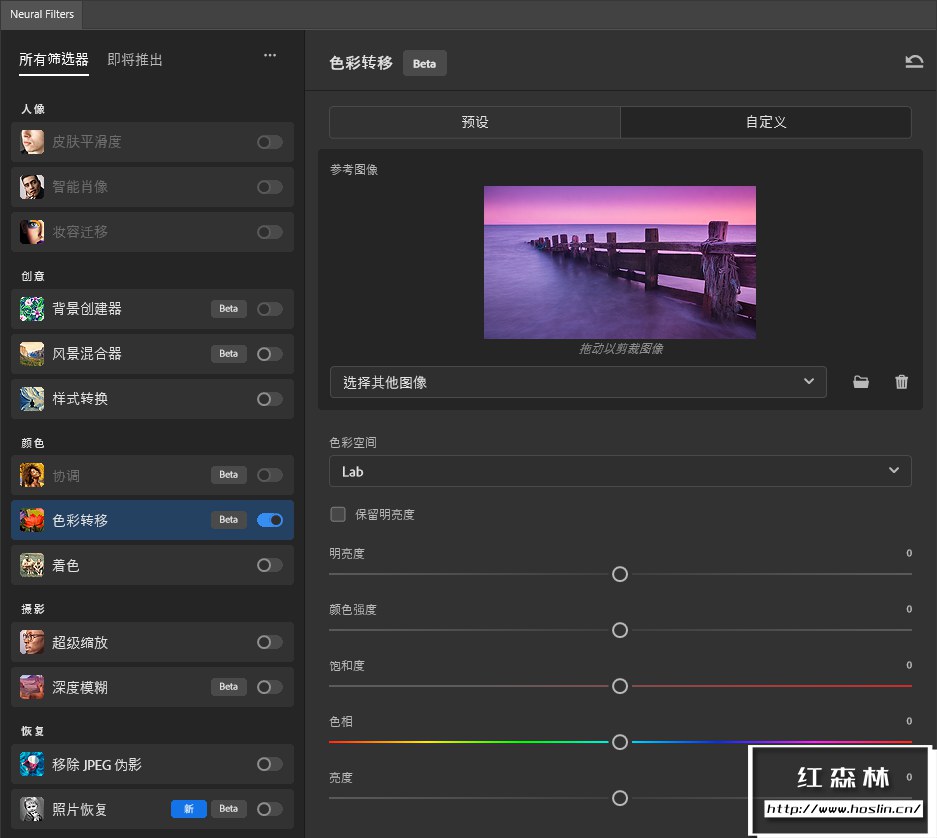The image size is (937, 838).
Task: Choose the 着色 filter icon
Action: pos(32,565)
